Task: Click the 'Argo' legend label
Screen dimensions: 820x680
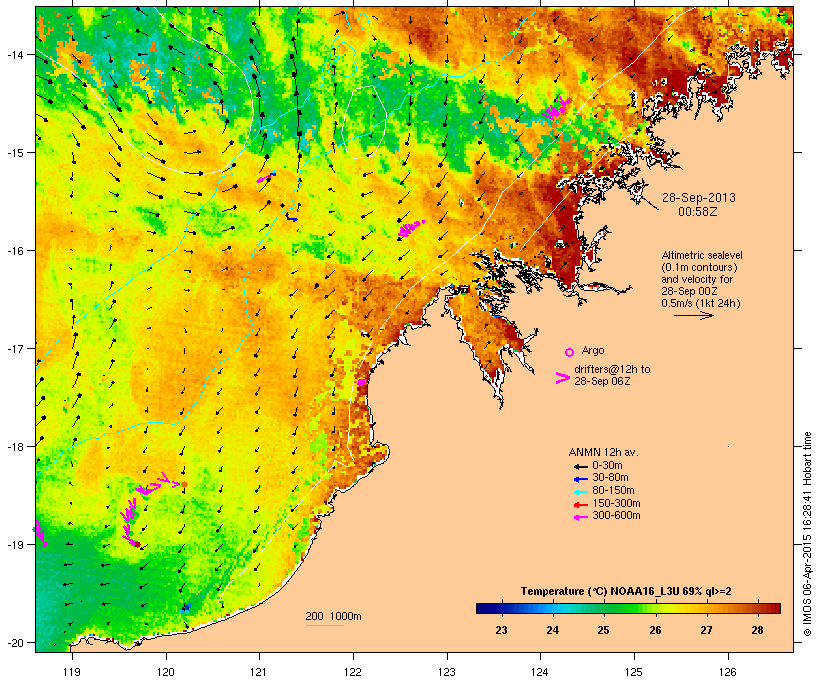Action: coord(593,350)
